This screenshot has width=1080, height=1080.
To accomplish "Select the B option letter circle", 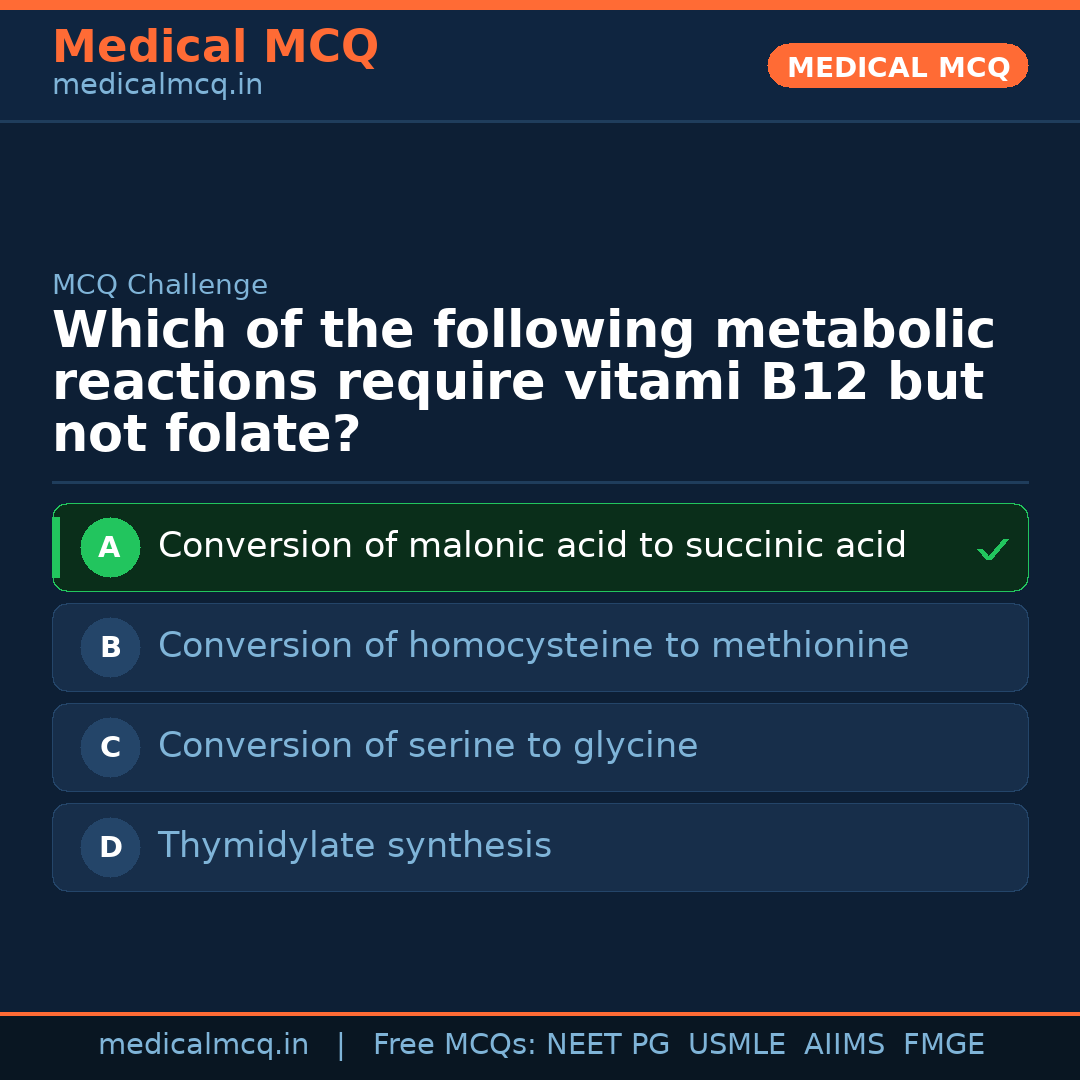I will 110,647.
